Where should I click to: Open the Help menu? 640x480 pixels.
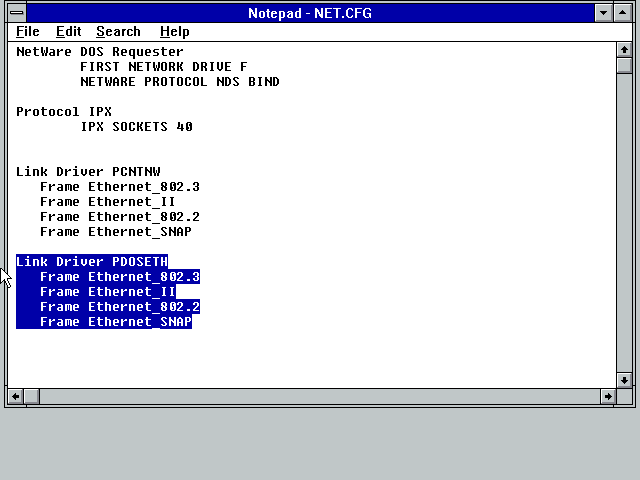point(175,31)
